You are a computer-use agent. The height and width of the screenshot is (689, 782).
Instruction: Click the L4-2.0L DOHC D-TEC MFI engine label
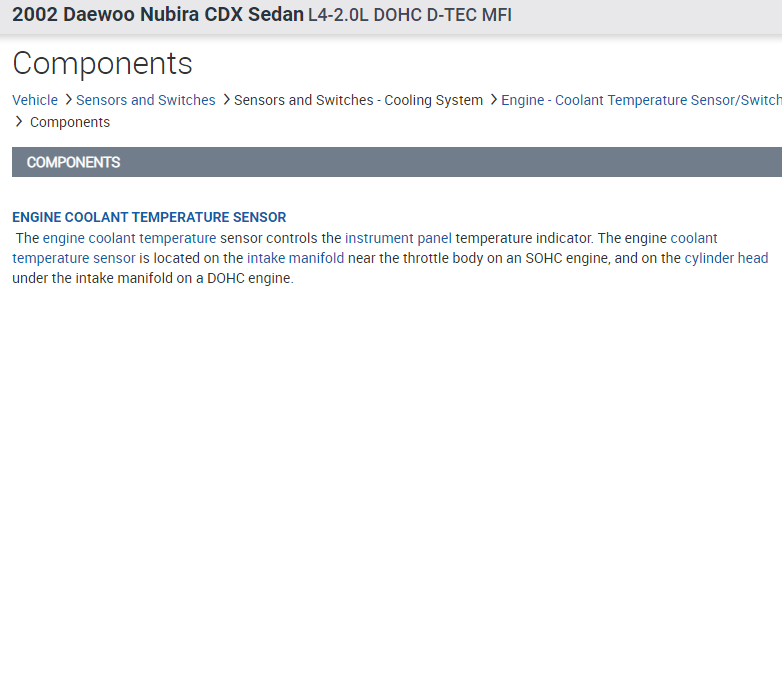click(410, 16)
